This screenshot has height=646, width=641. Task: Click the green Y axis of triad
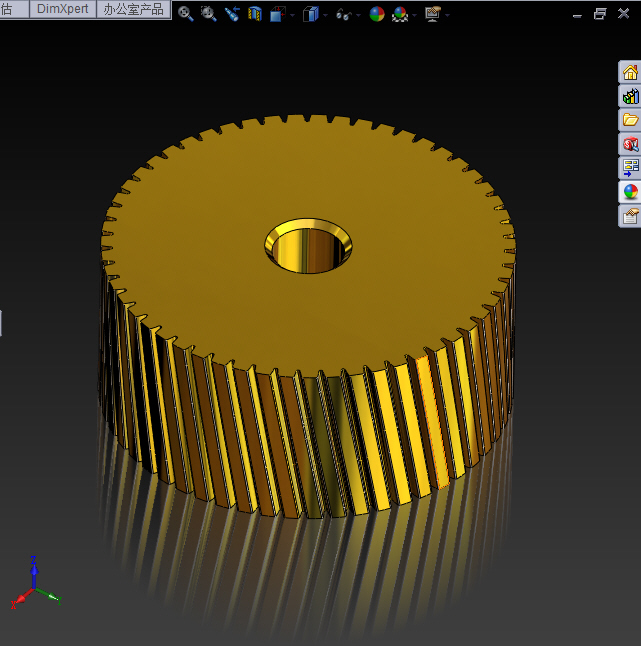coord(49,596)
